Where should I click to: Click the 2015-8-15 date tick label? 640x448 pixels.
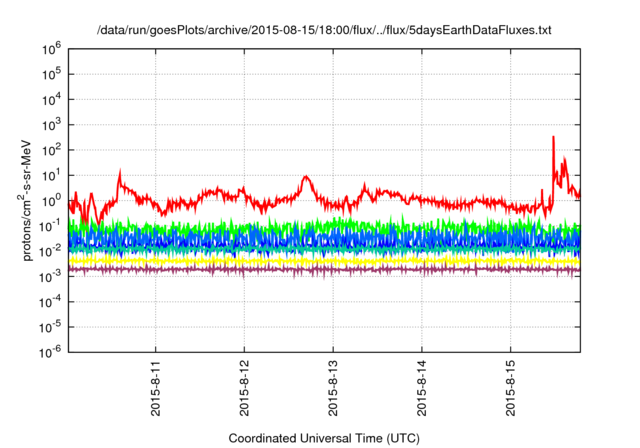pyautogui.click(x=511, y=388)
